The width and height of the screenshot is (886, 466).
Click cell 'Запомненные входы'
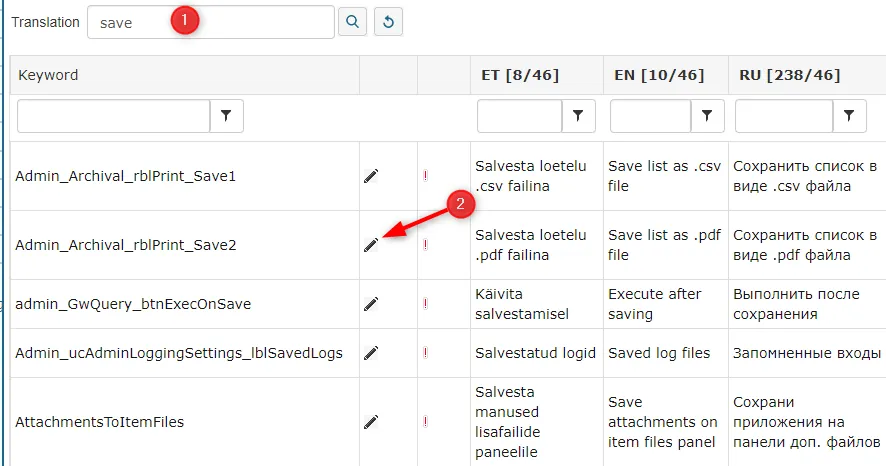pos(807,353)
